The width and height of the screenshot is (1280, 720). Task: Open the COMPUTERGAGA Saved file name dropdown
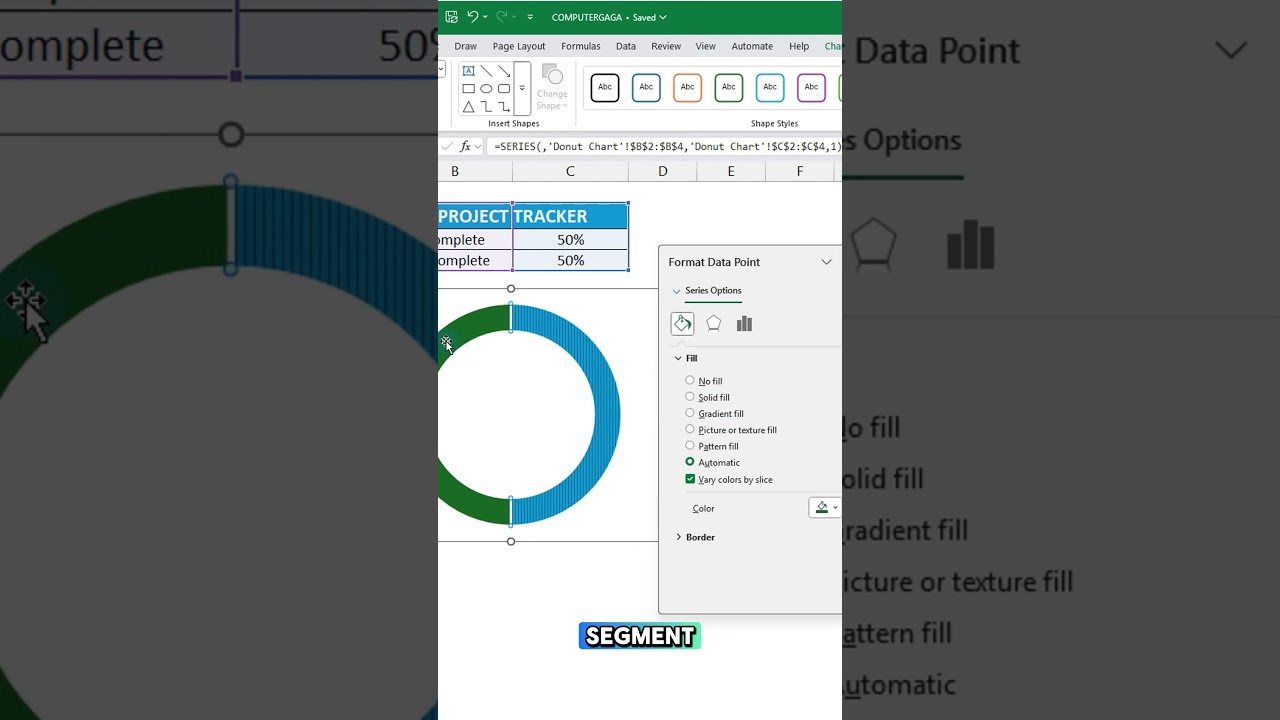tap(609, 17)
